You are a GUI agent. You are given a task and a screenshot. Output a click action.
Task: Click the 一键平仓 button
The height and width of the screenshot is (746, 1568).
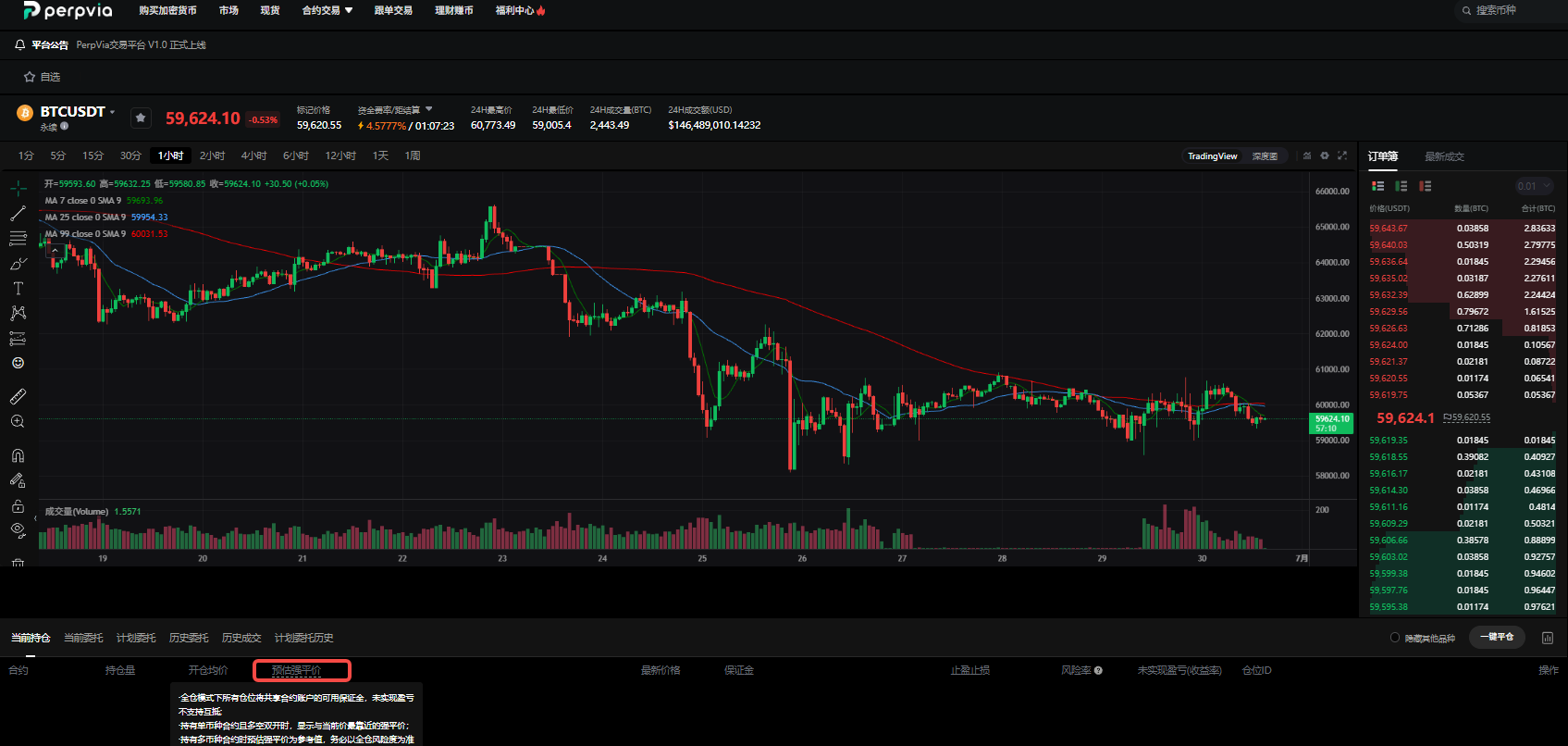[1497, 637]
